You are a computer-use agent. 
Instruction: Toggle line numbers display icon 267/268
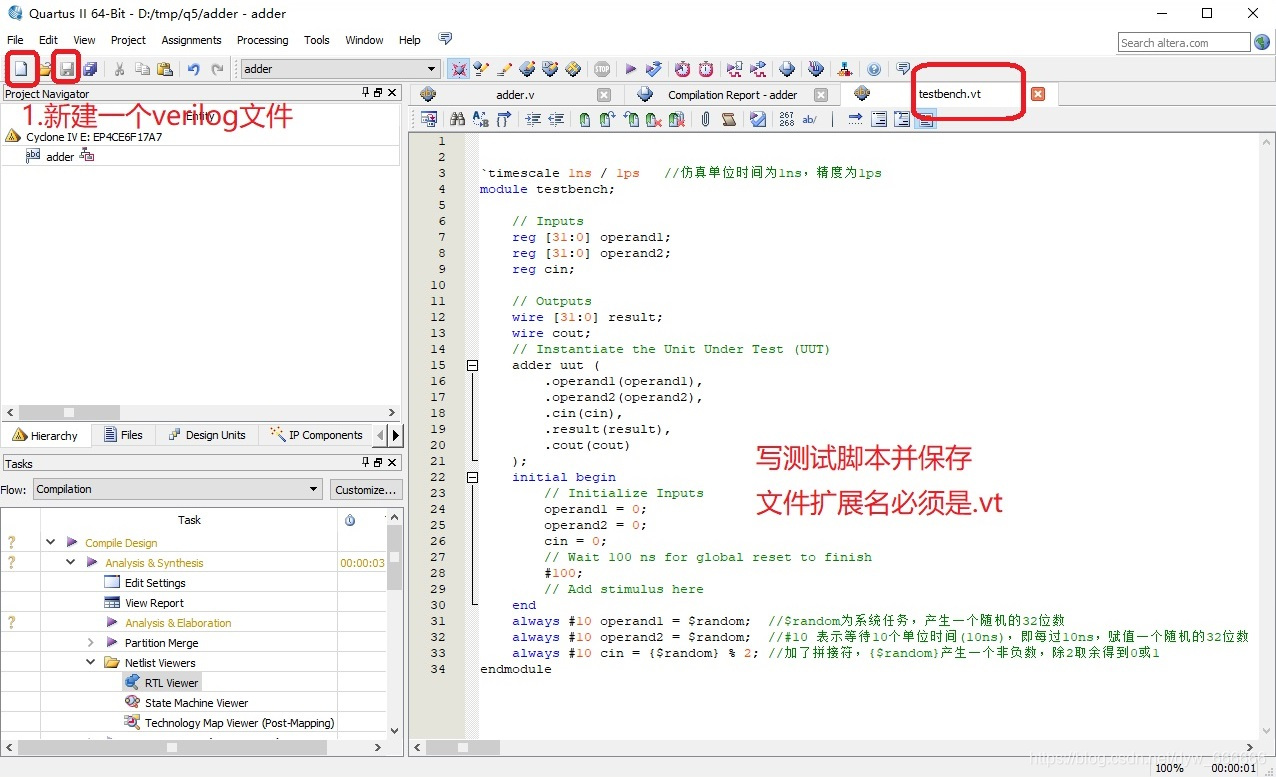click(x=787, y=119)
